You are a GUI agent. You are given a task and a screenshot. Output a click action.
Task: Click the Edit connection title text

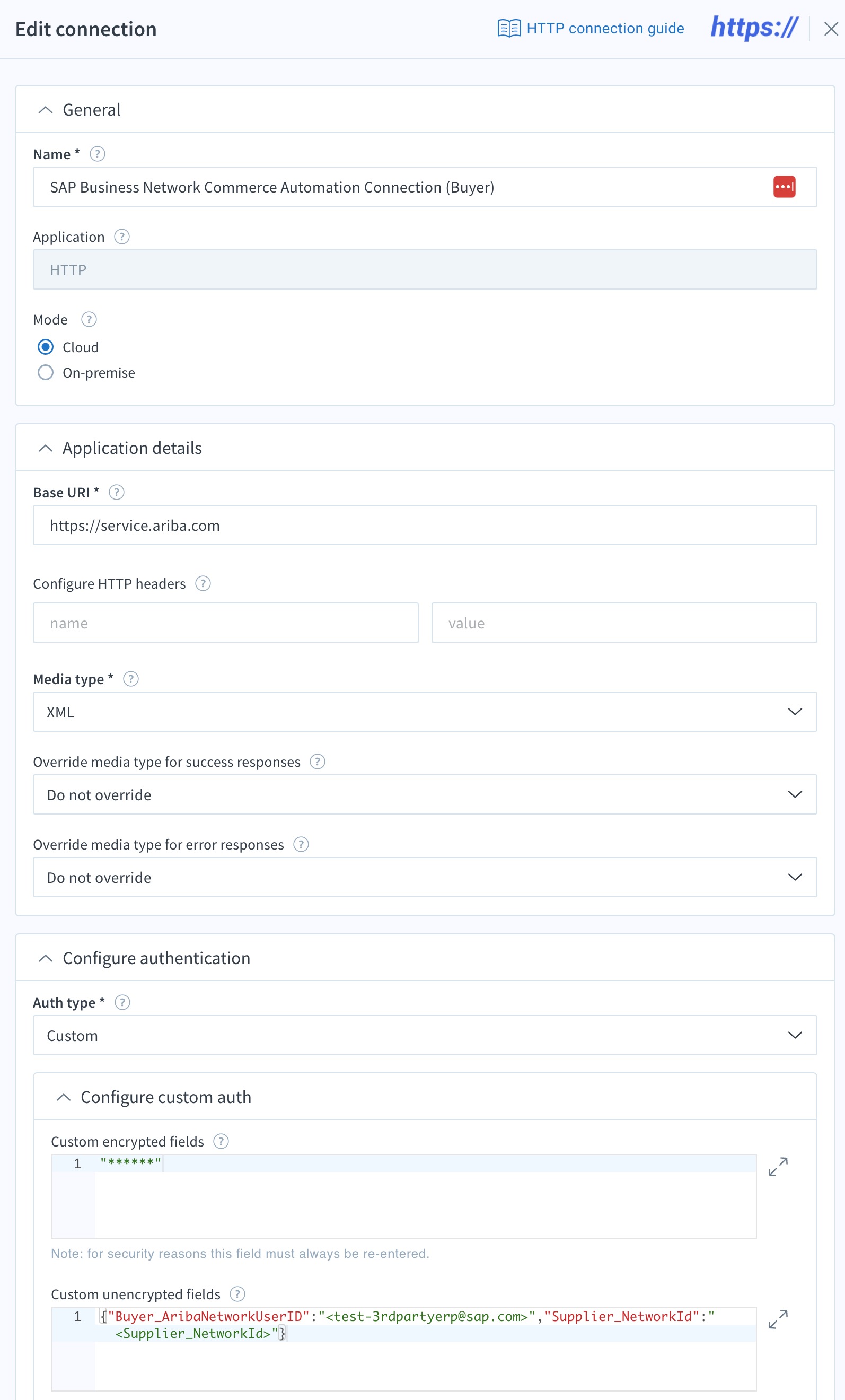click(x=86, y=29)
